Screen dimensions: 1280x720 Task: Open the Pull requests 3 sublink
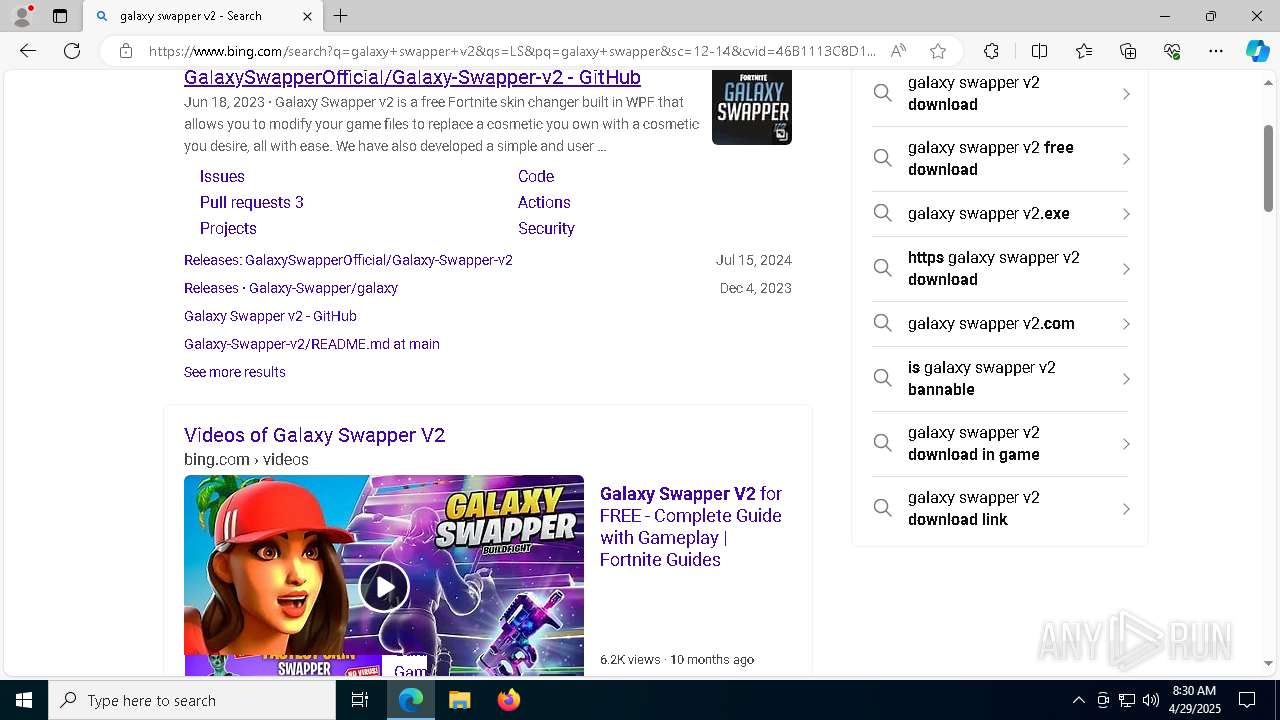tap(252, 202)
